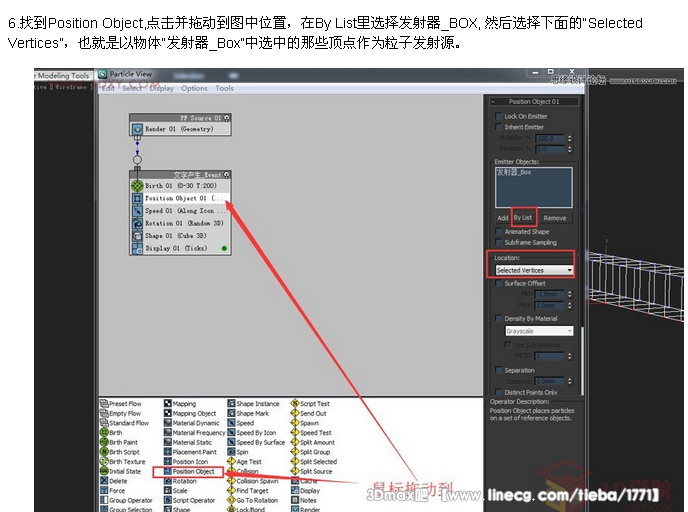
Task: Click the parameters panel vertical scrollbar
Action: [582, 361]
